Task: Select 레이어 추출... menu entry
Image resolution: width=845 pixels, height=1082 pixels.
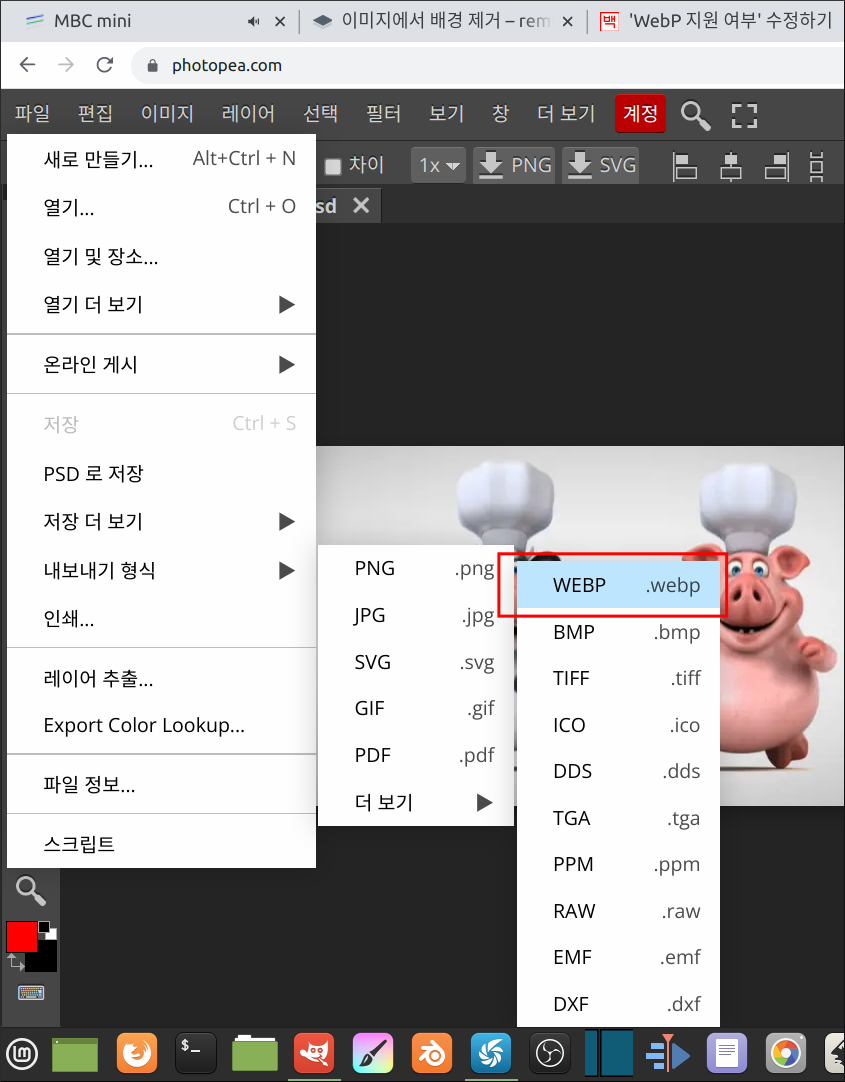Action: point(161,679)
